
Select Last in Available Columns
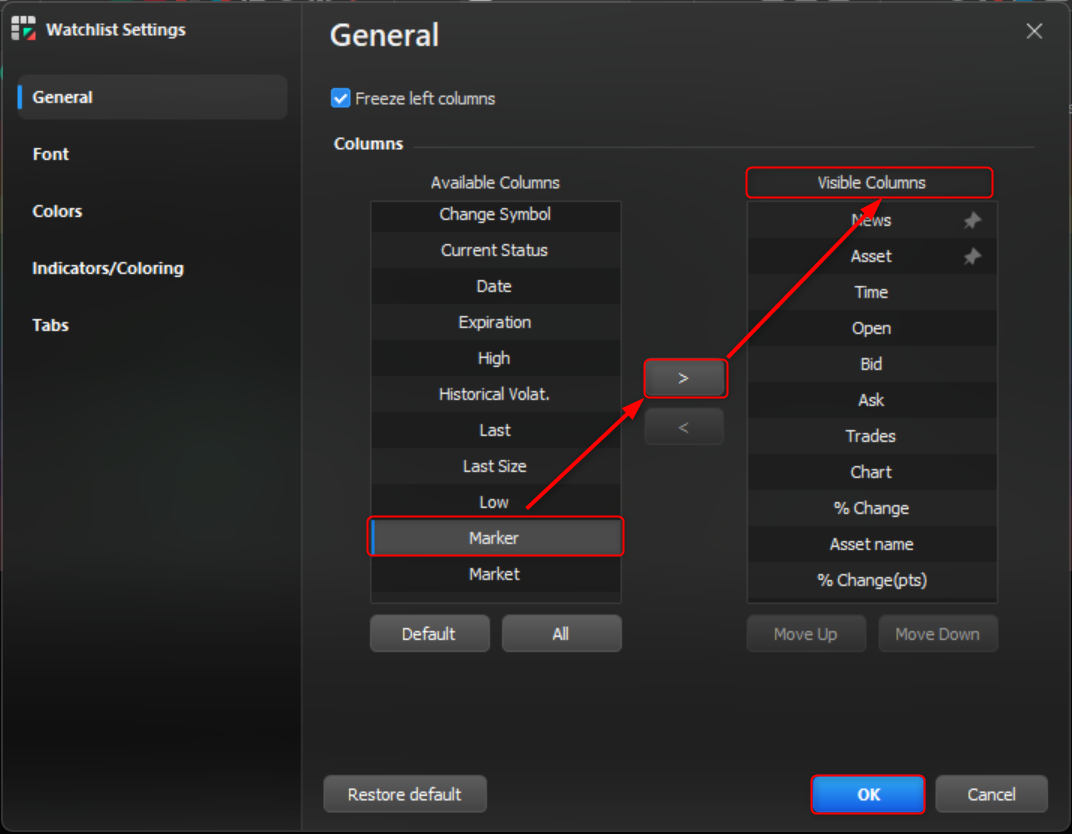[x=495, y=430]
